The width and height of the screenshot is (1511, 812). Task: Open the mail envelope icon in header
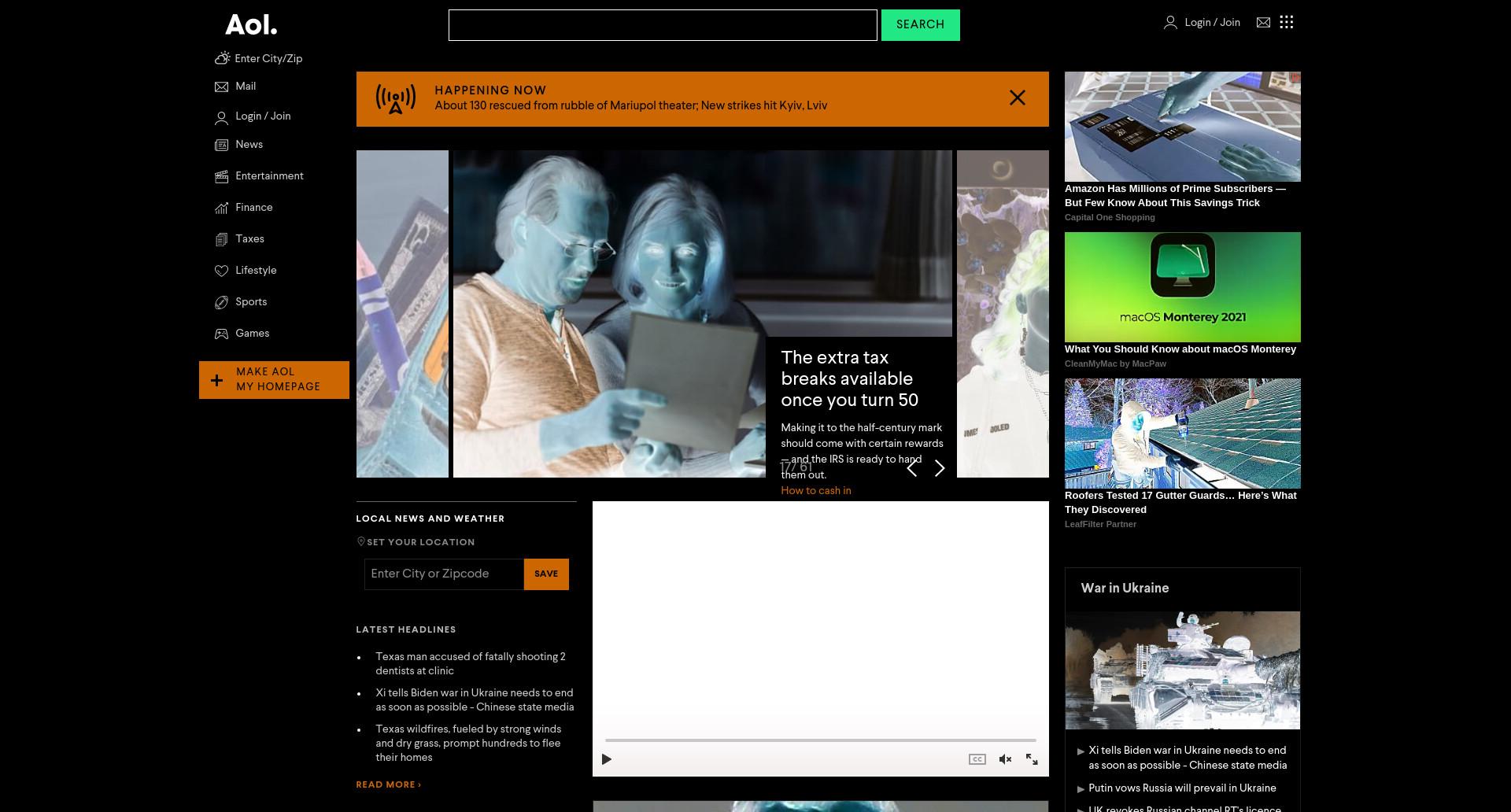pyautogui.click(x=1263, y=23)
